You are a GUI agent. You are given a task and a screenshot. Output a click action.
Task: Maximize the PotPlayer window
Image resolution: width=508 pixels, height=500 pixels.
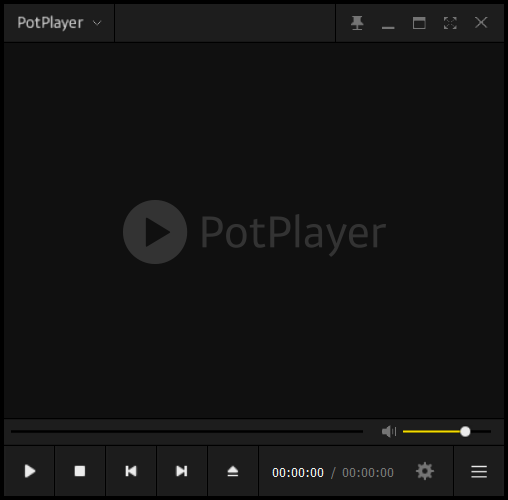click(x=419, y=23)
